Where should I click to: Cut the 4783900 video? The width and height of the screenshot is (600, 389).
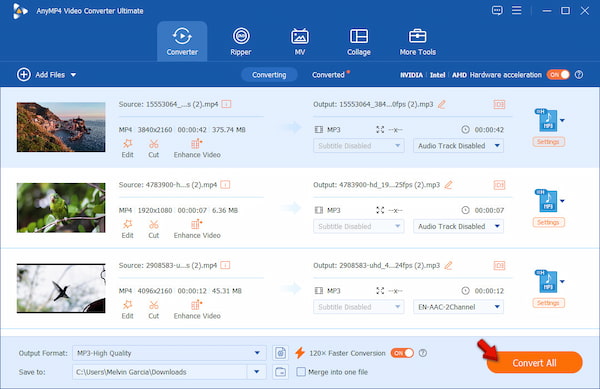click(153, 229)
